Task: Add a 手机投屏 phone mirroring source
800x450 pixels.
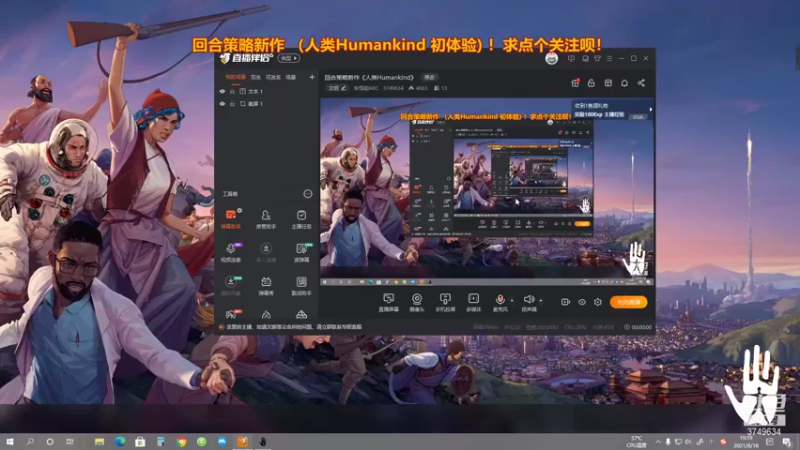Action: (x=445, y=302)
